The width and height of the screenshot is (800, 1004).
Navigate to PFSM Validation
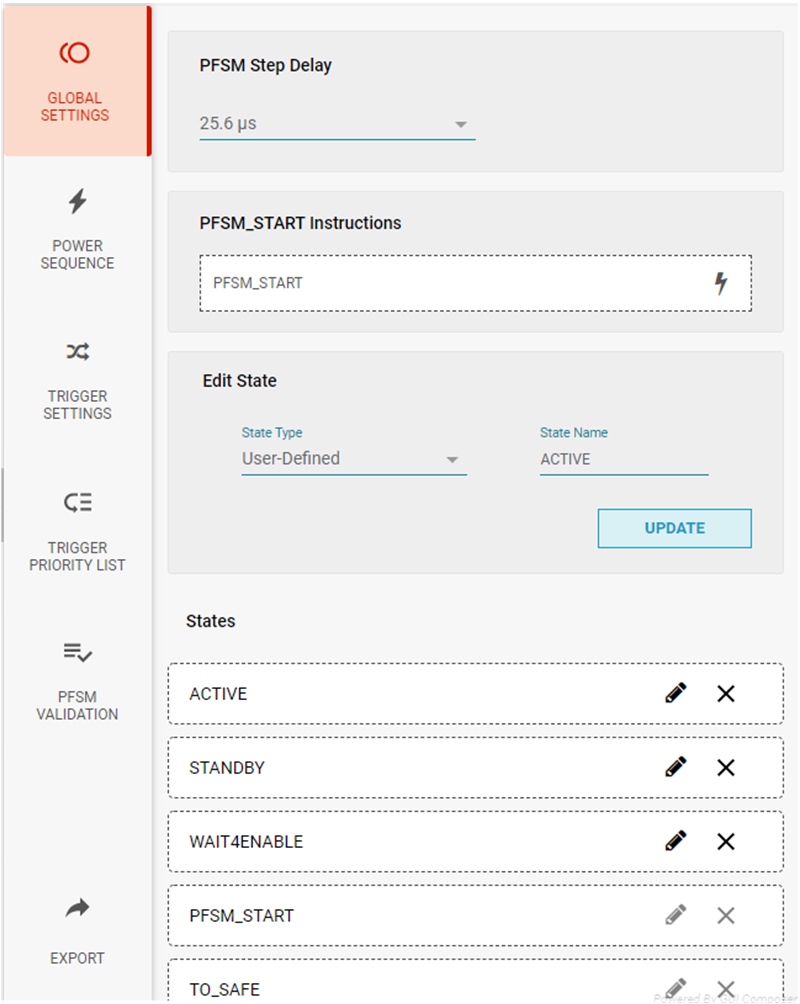[77, 680]
